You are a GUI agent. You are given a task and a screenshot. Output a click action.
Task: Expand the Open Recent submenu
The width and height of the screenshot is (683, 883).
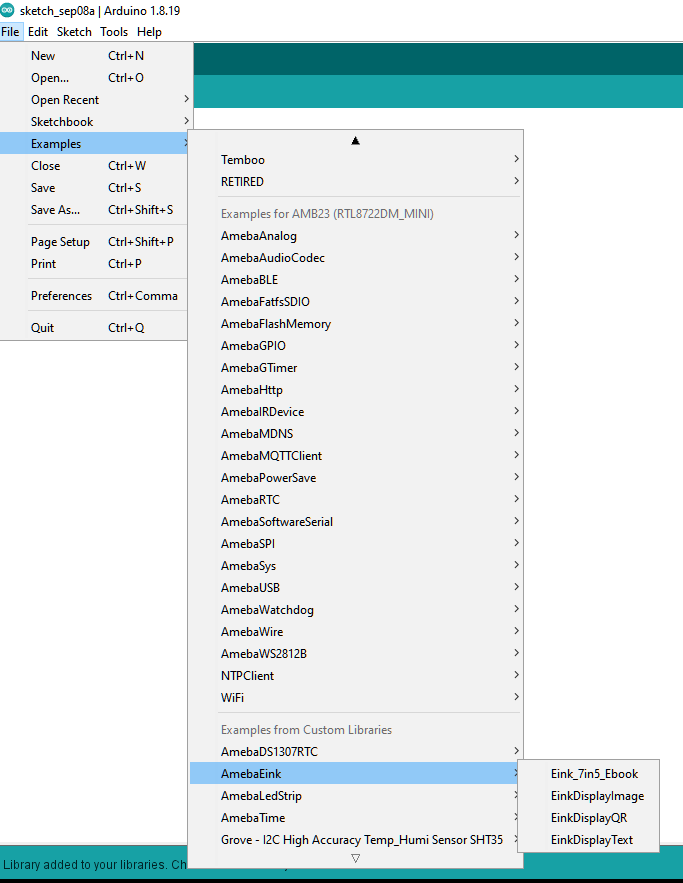click(96, 100)
